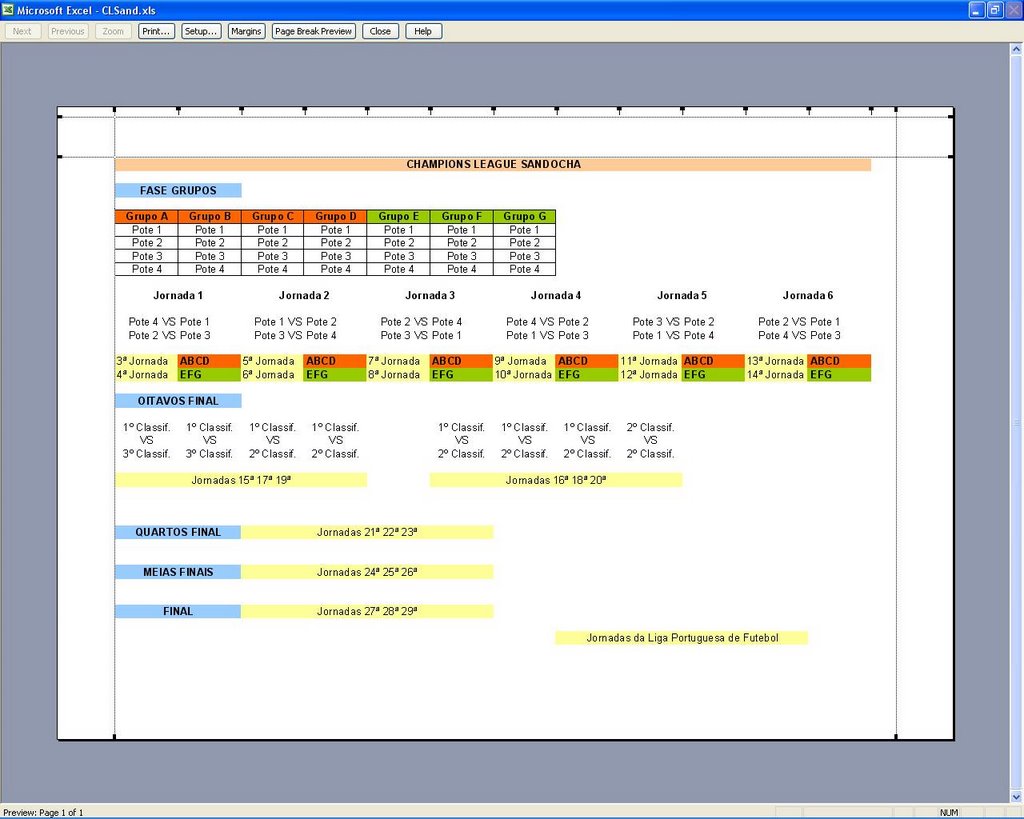Click the Jornada 4 heading
The width and height of the screenshot is (1024, 819).
coord(556,295)
